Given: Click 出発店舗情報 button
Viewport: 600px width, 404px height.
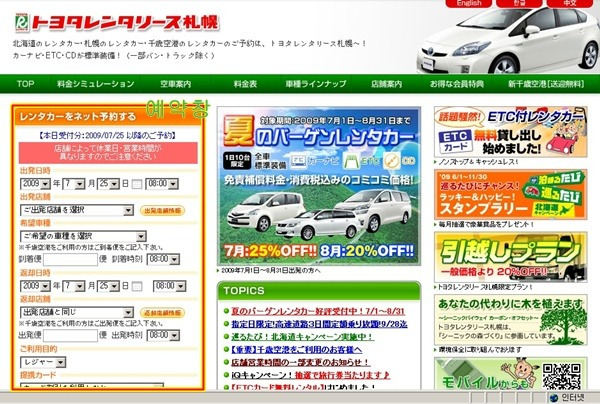Looking at the screenshot, I should (x=162, y=211).
